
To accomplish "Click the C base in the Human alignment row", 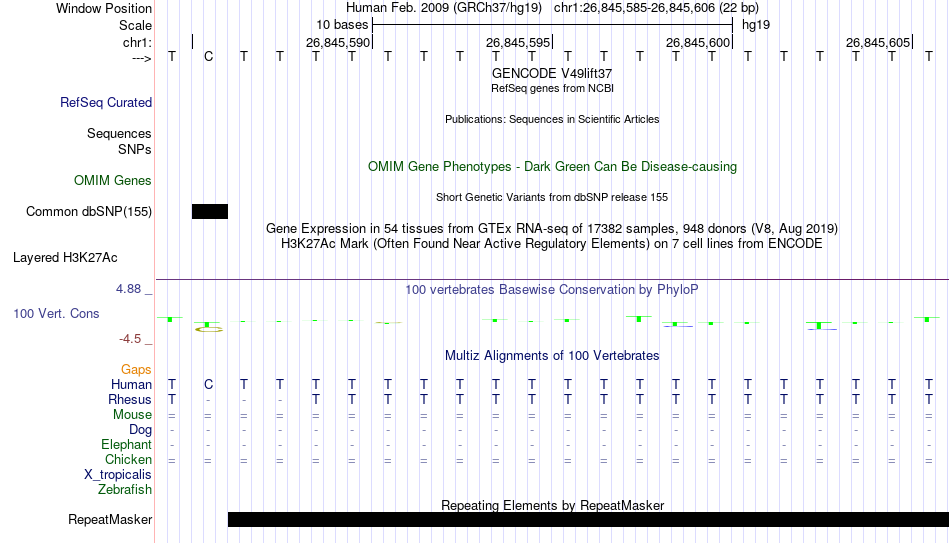I will (x=208, y=384).
